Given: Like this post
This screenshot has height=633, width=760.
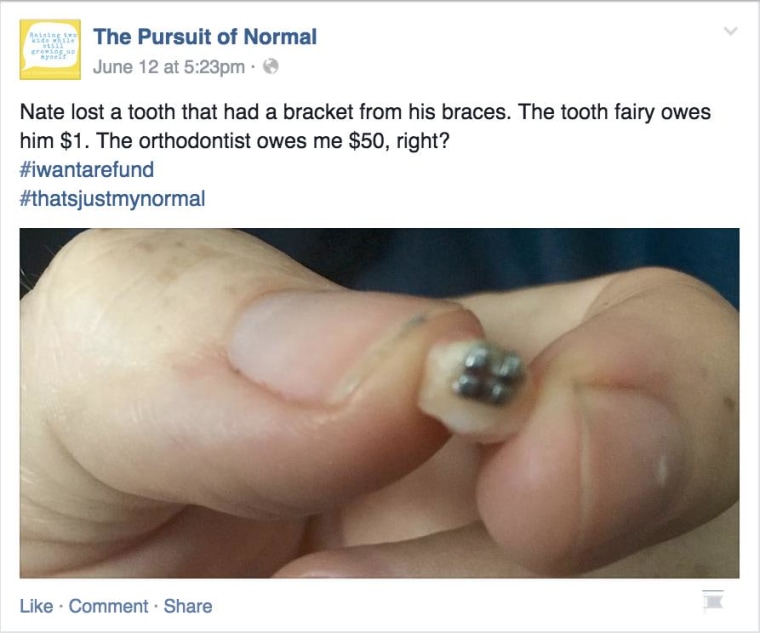Looking at the screenshot, I should click(x=36, y=606).
